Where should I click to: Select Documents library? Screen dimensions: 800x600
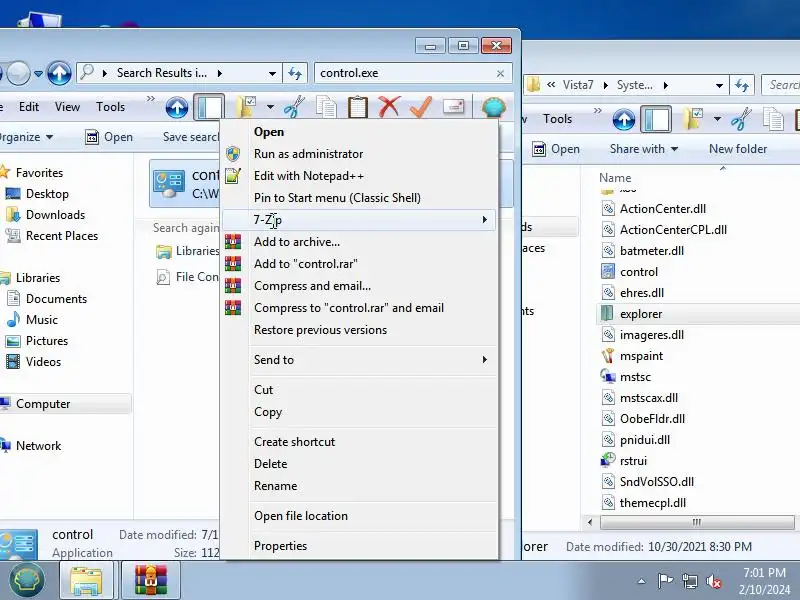46,298
